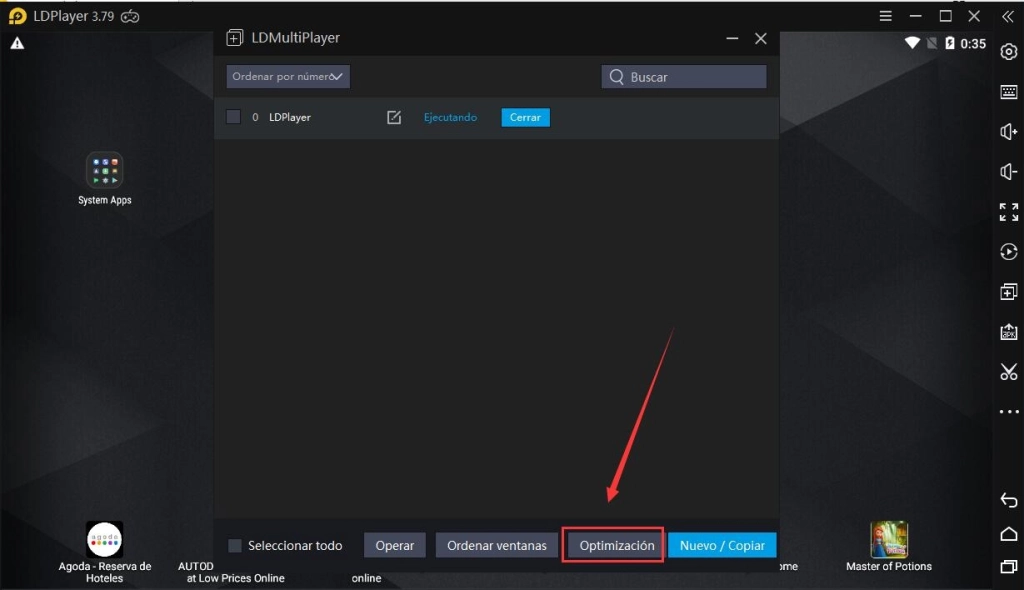
Task: Expand Ordenar por número dropdown
Action: (x=288, y=76)
